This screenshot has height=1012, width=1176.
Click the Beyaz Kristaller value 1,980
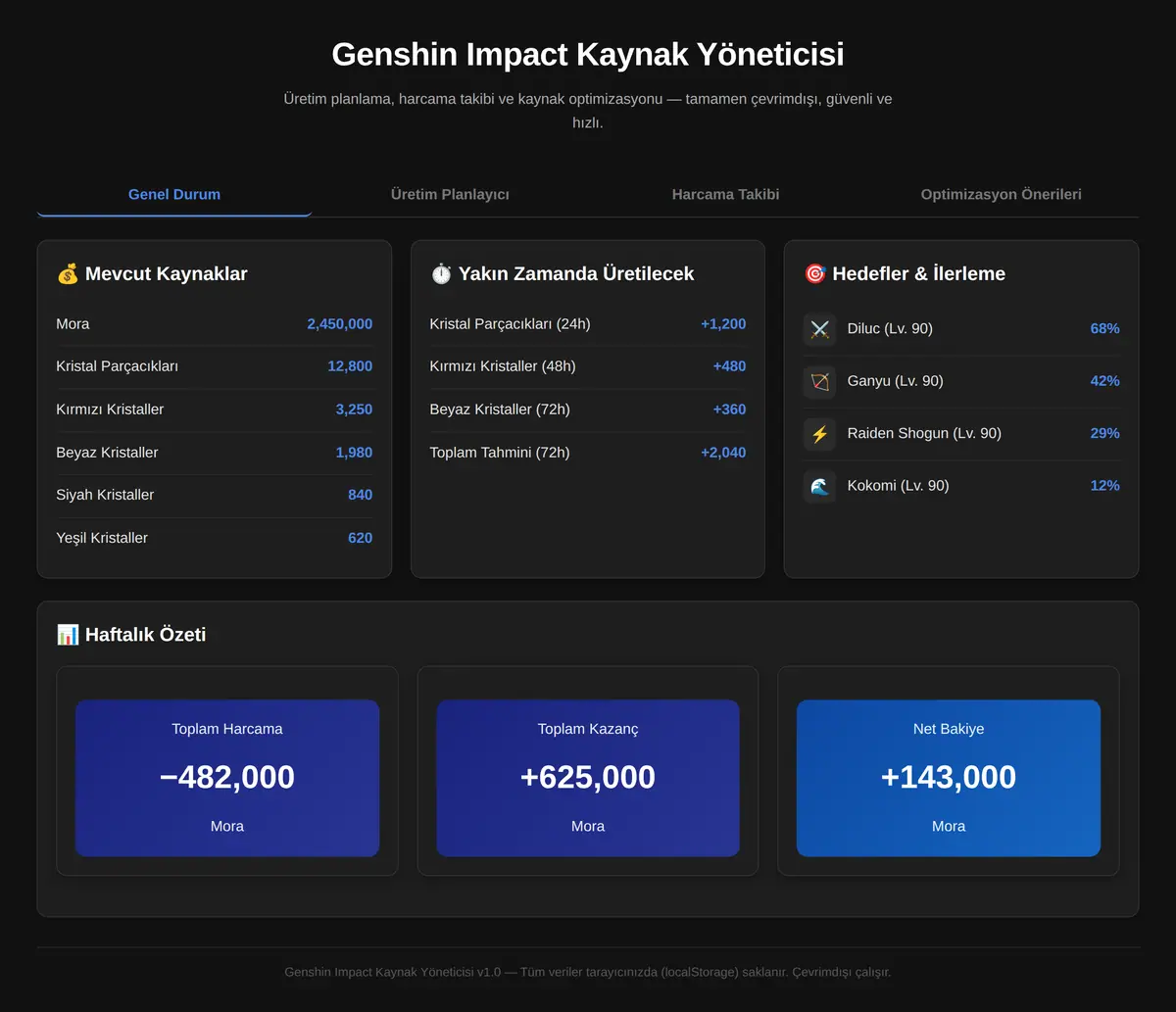tap(354, 453)
